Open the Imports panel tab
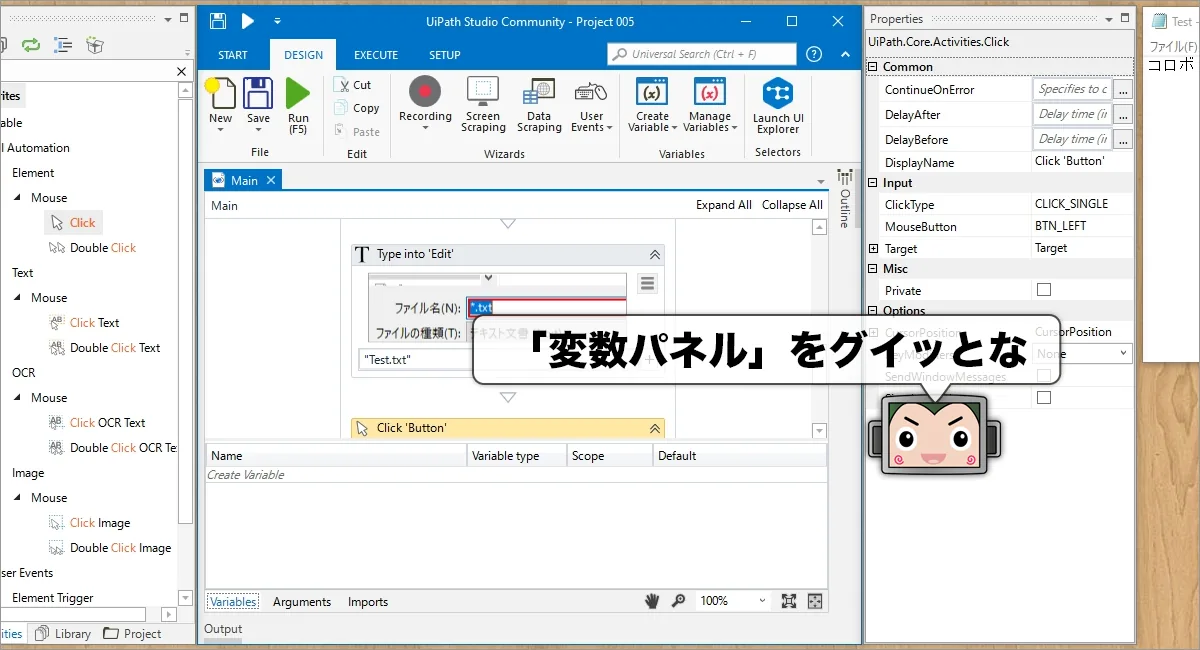This screenshot has height=650, width=1200. click(x=368, y=602)
